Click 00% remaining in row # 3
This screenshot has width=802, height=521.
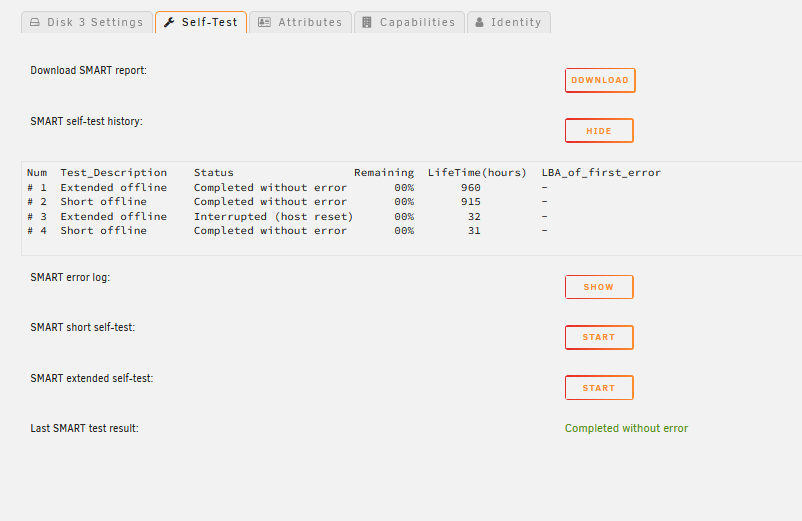404,217
